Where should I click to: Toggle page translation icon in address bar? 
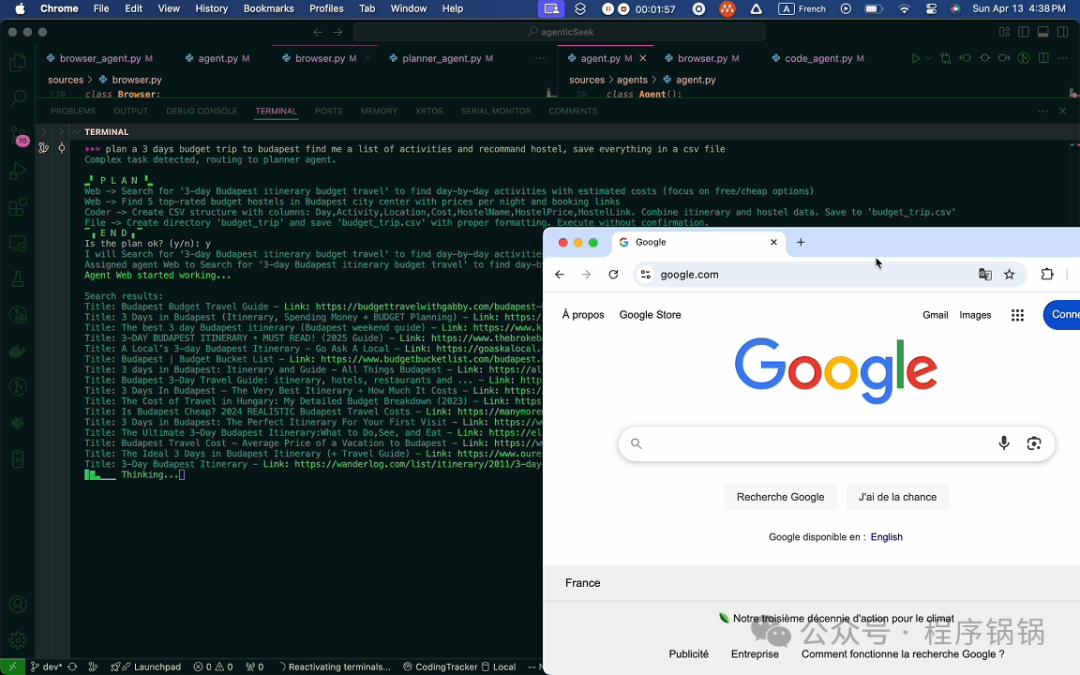[985, 274]
